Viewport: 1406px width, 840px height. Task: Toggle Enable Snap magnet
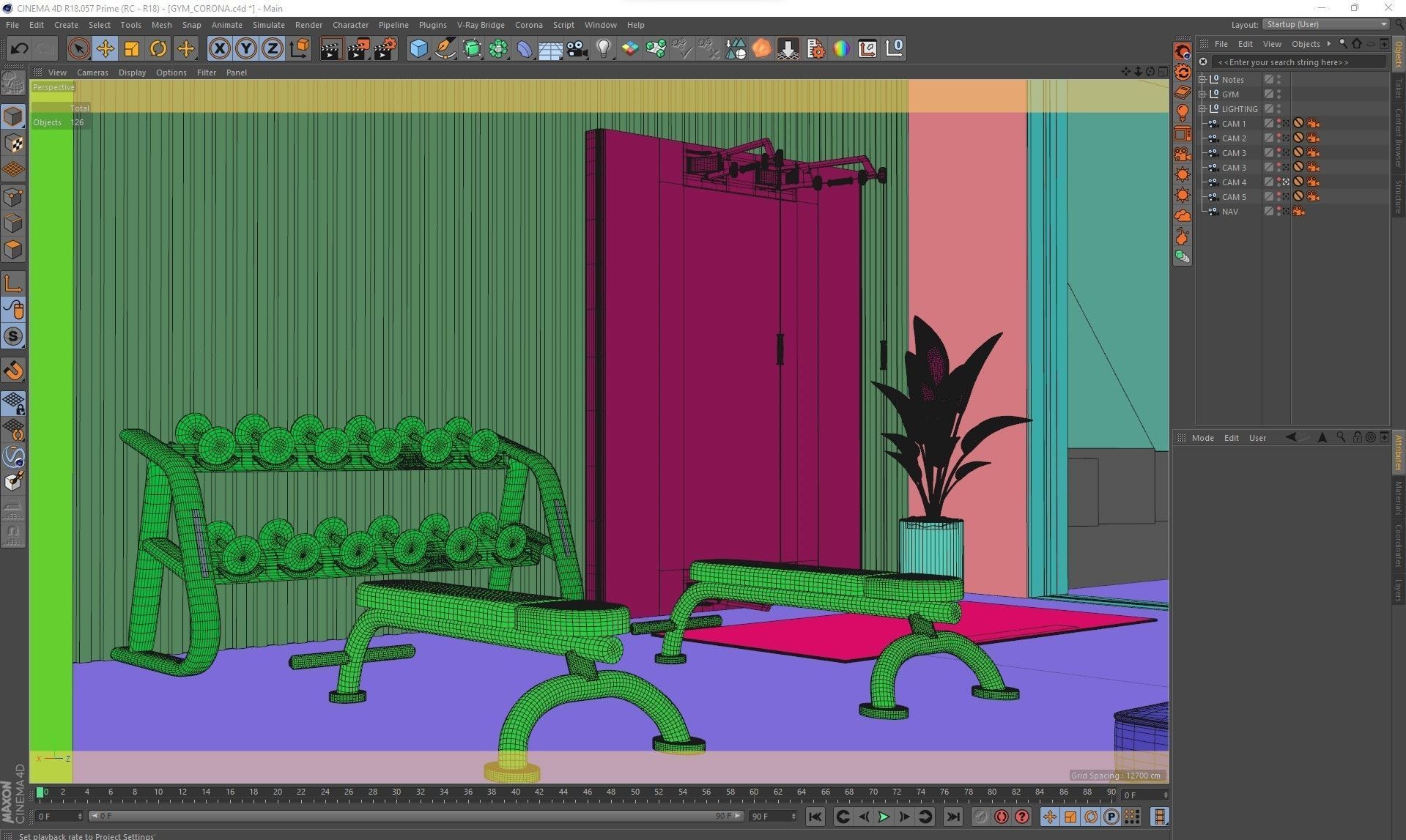(x=13, y=371)
